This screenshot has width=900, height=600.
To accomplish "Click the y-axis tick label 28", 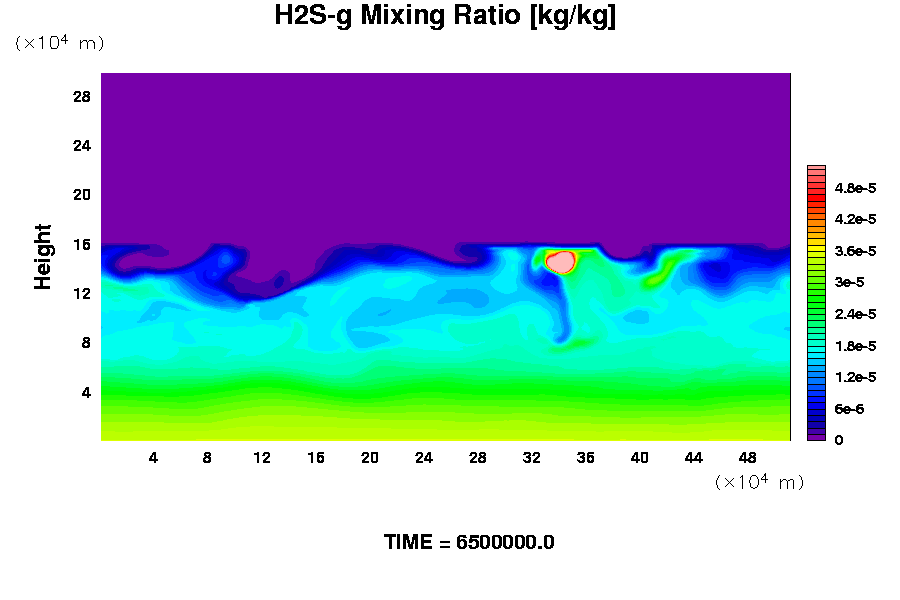I will click(x=81, y=97).
